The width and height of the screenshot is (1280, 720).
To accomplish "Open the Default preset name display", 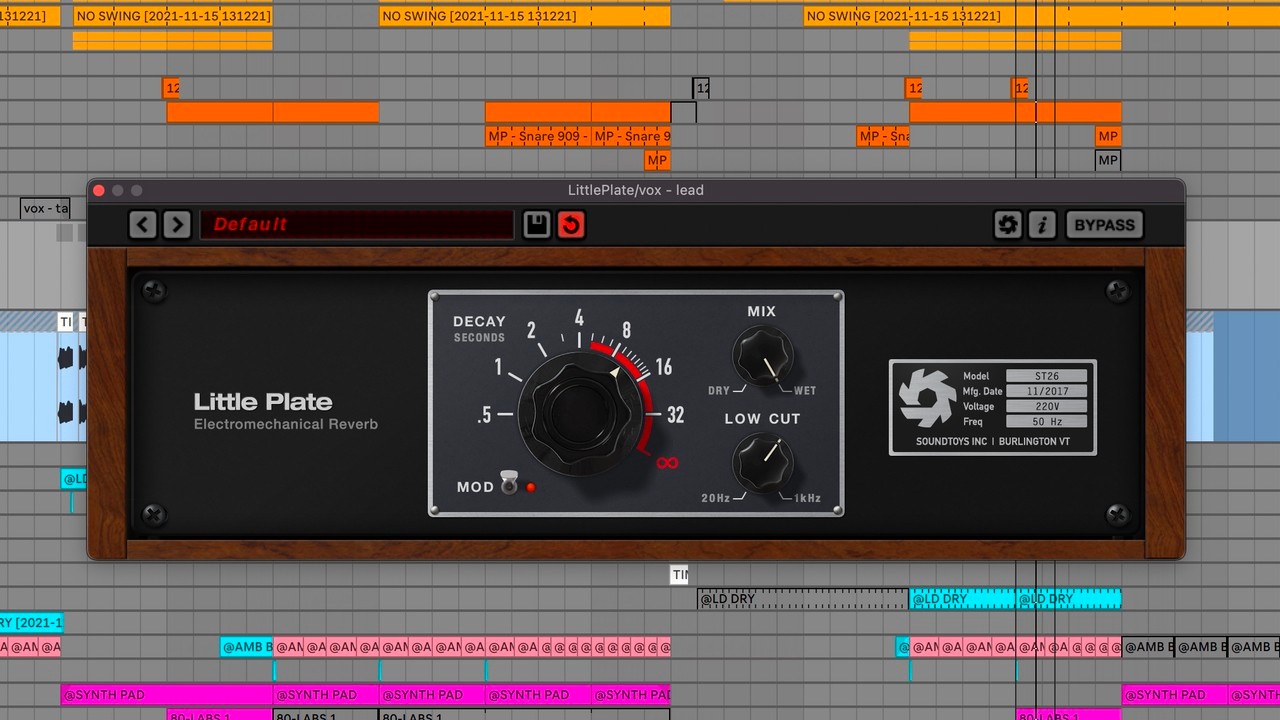I will 357,224.
